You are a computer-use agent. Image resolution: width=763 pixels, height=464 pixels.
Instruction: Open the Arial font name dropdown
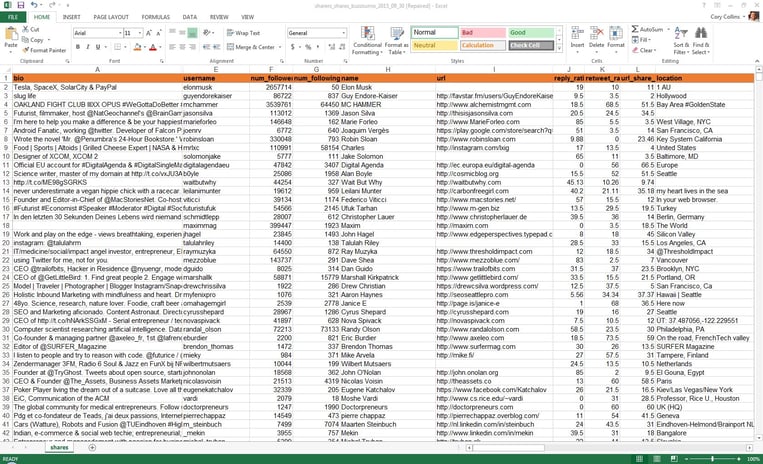[x=120, y=33]
